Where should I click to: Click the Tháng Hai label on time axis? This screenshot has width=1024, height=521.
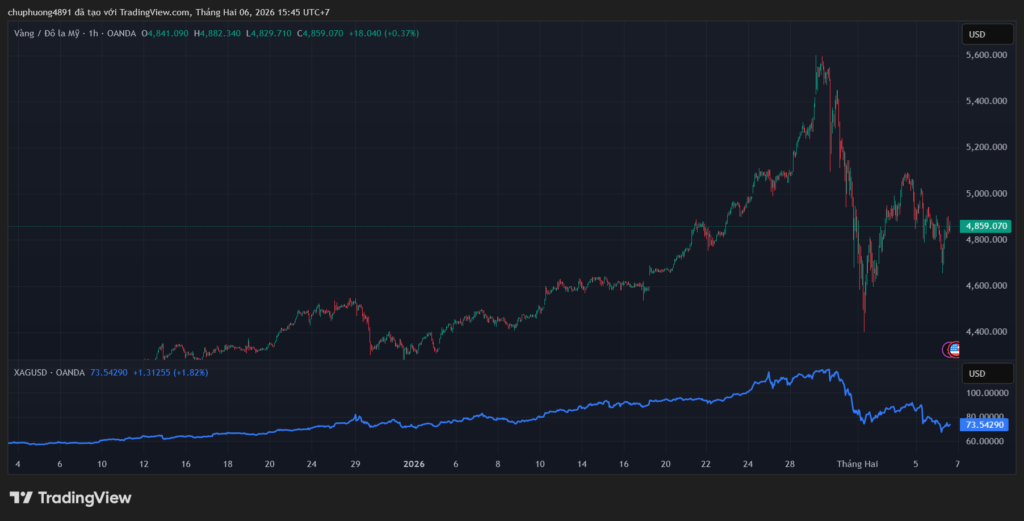[857, 464]
